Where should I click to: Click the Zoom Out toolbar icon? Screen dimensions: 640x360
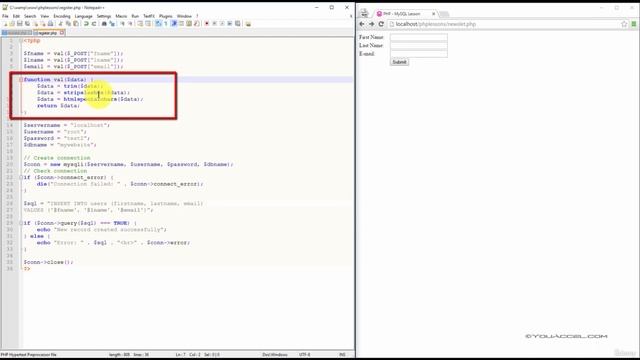130,24
